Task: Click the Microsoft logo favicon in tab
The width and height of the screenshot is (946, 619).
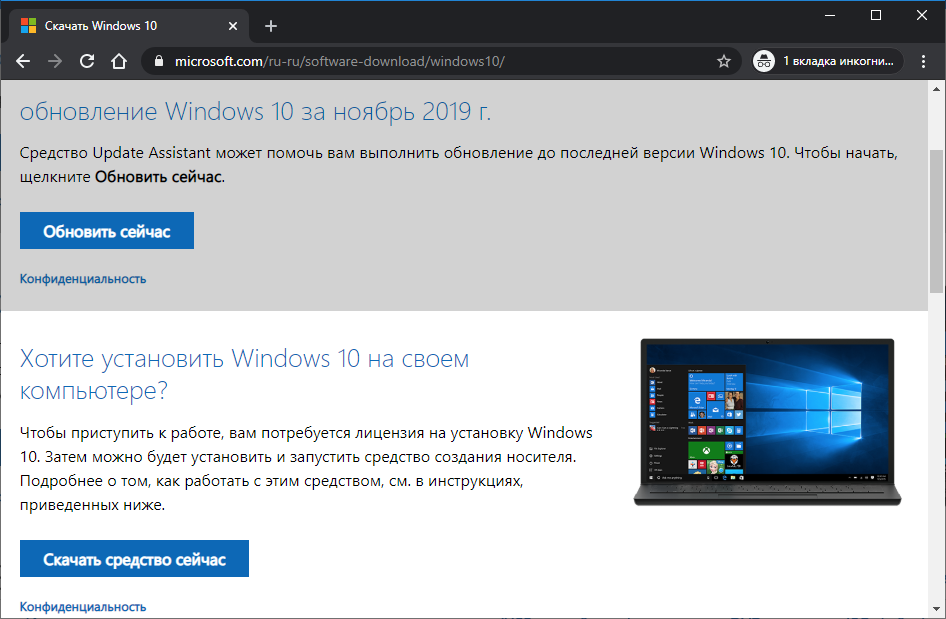Action: pyautogui.click(x=28, y=26)
